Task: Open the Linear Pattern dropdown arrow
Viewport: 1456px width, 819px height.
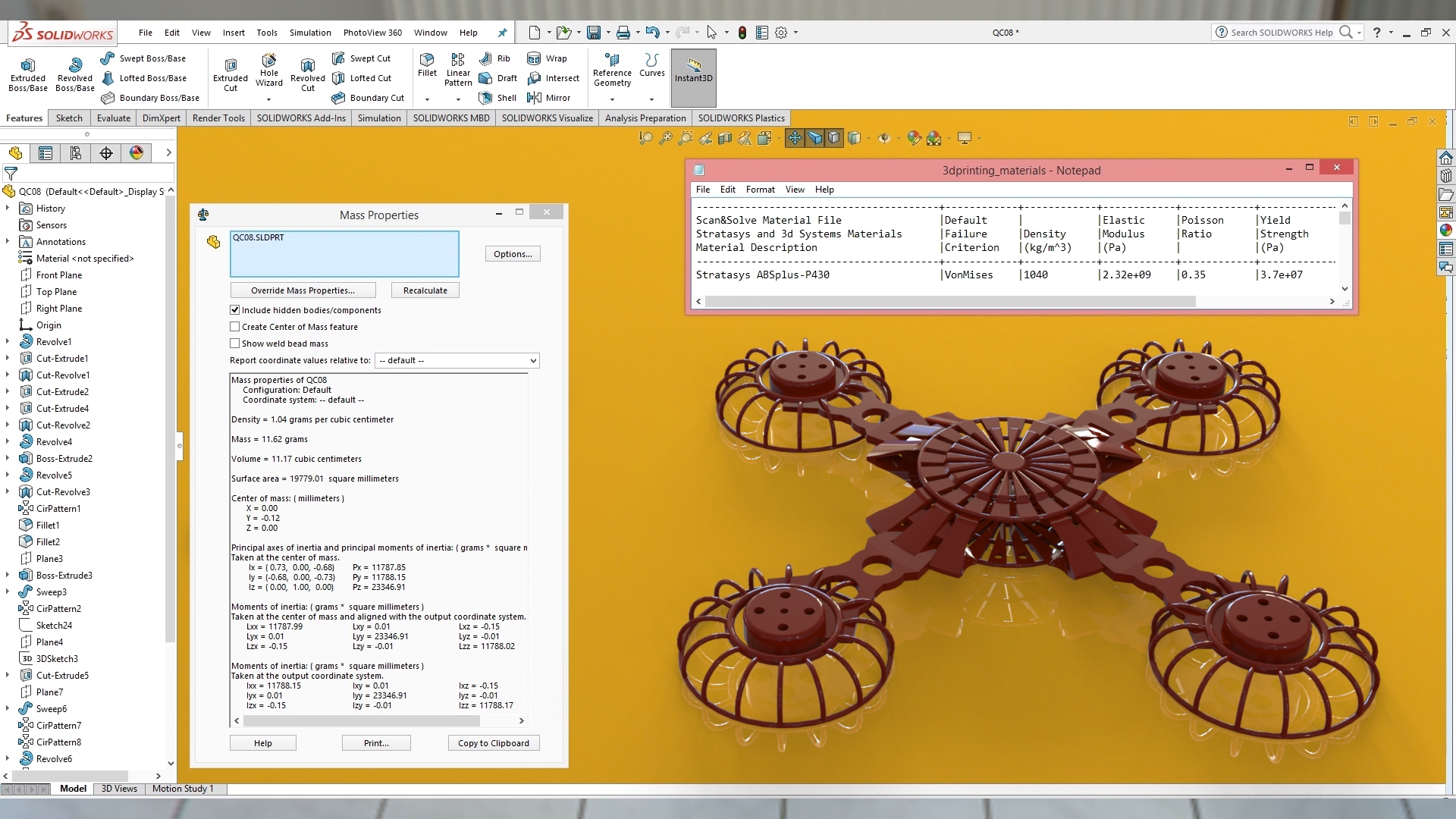Action: pos(458,99)
